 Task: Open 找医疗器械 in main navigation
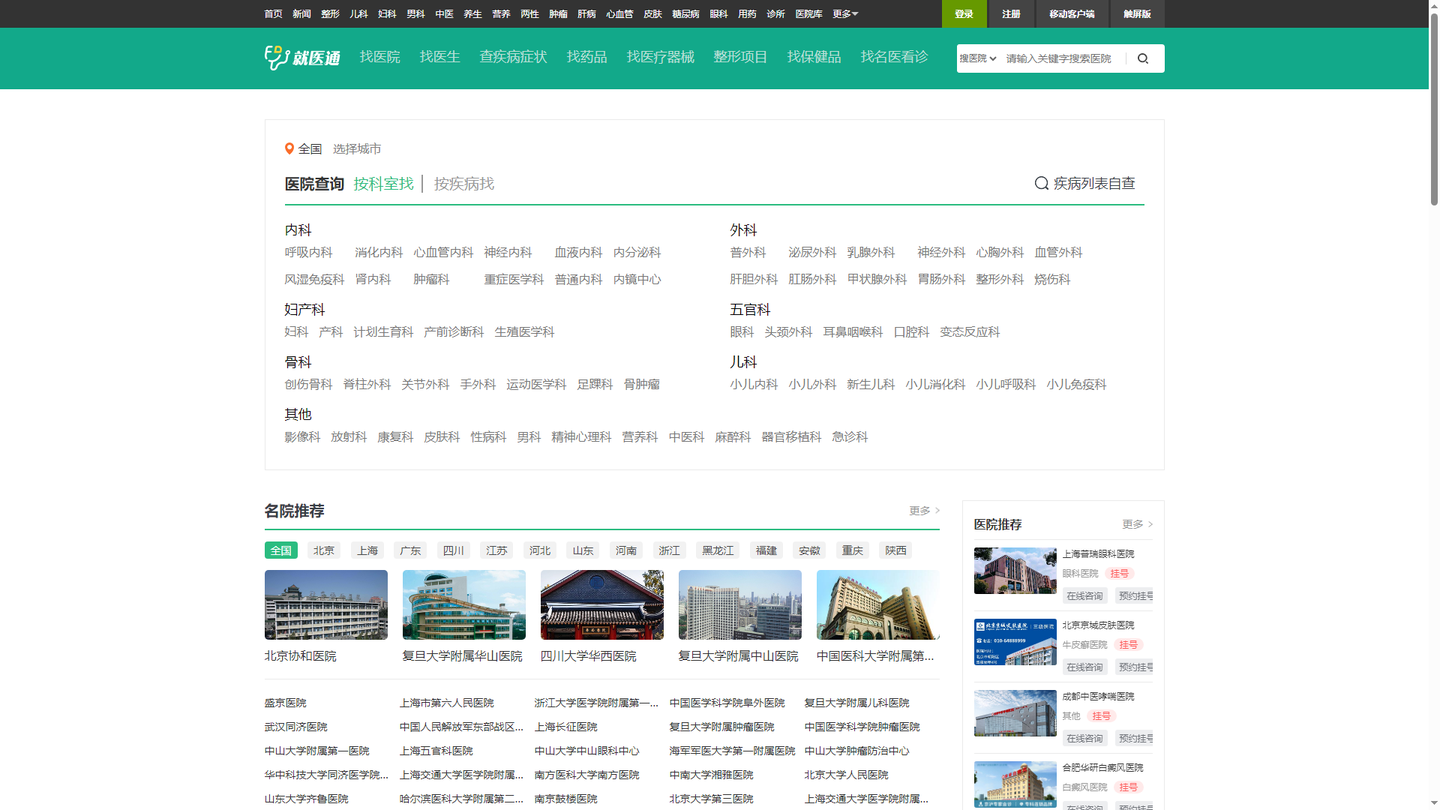(660, 57)
